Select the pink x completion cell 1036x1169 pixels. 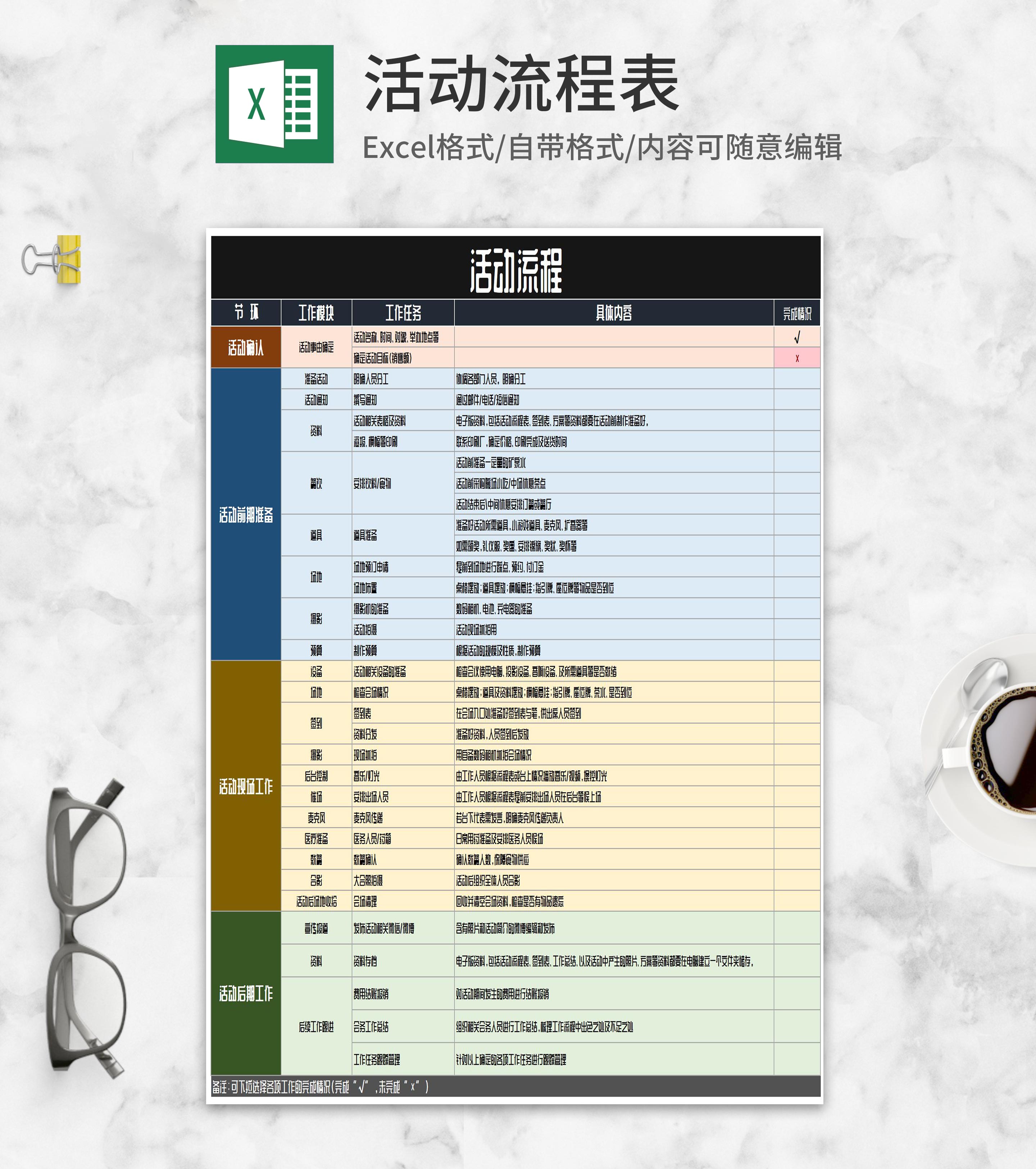(796, 358)
